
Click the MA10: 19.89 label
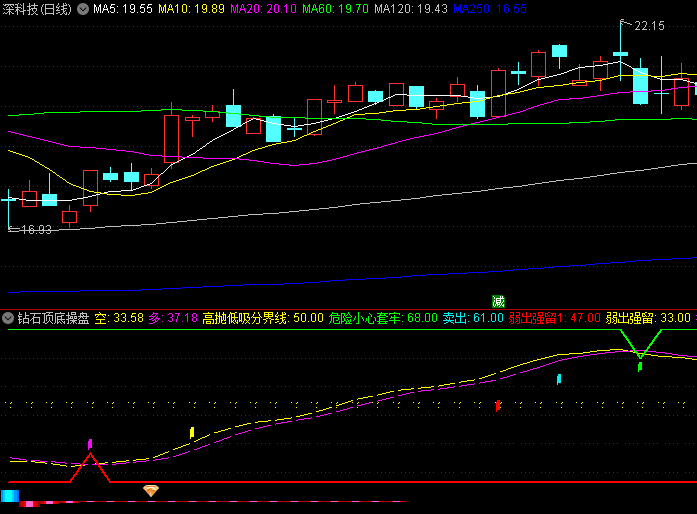click(192, 9)
